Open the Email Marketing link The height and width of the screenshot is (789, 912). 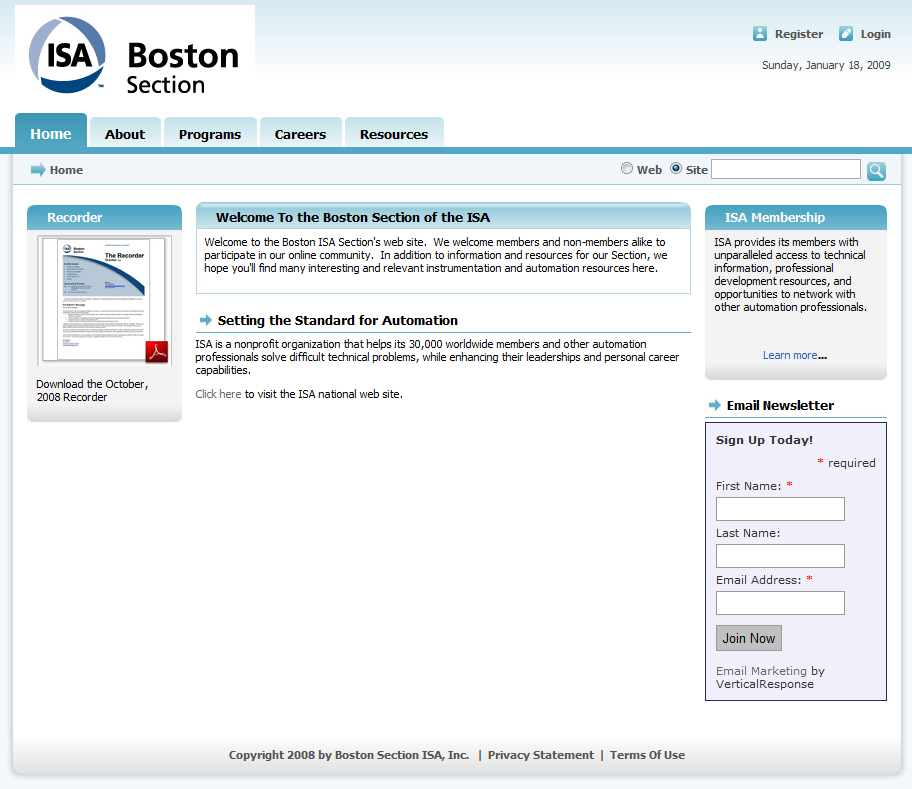pos(761,671)
